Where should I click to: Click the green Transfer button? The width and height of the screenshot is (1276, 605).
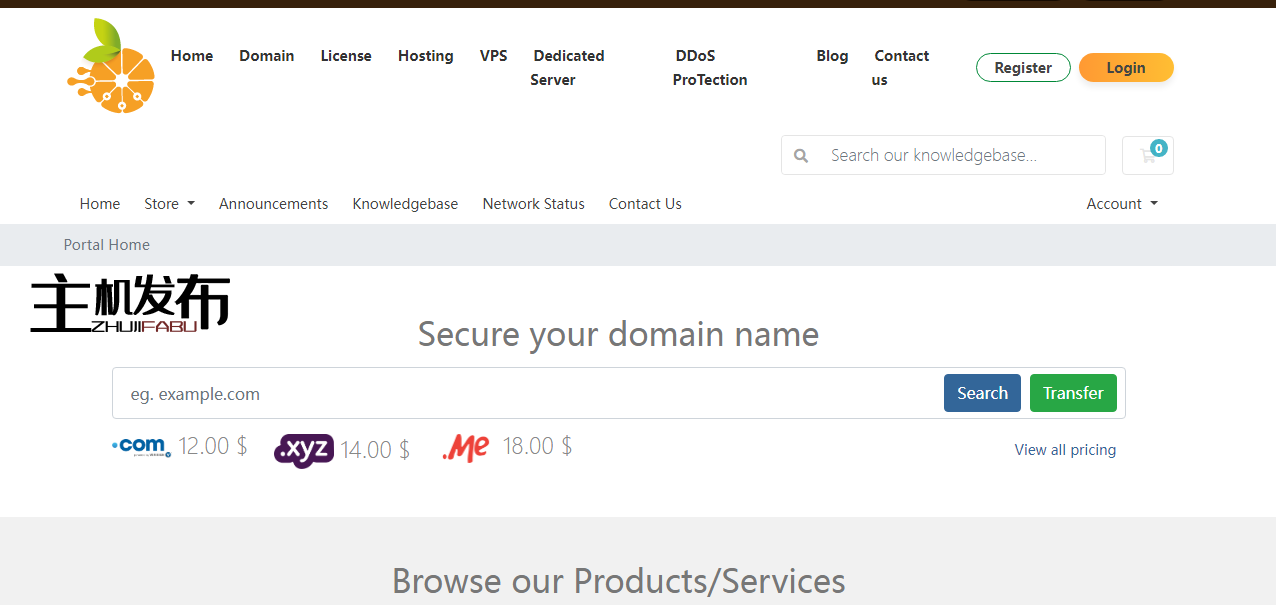(x=1073, y=393)
